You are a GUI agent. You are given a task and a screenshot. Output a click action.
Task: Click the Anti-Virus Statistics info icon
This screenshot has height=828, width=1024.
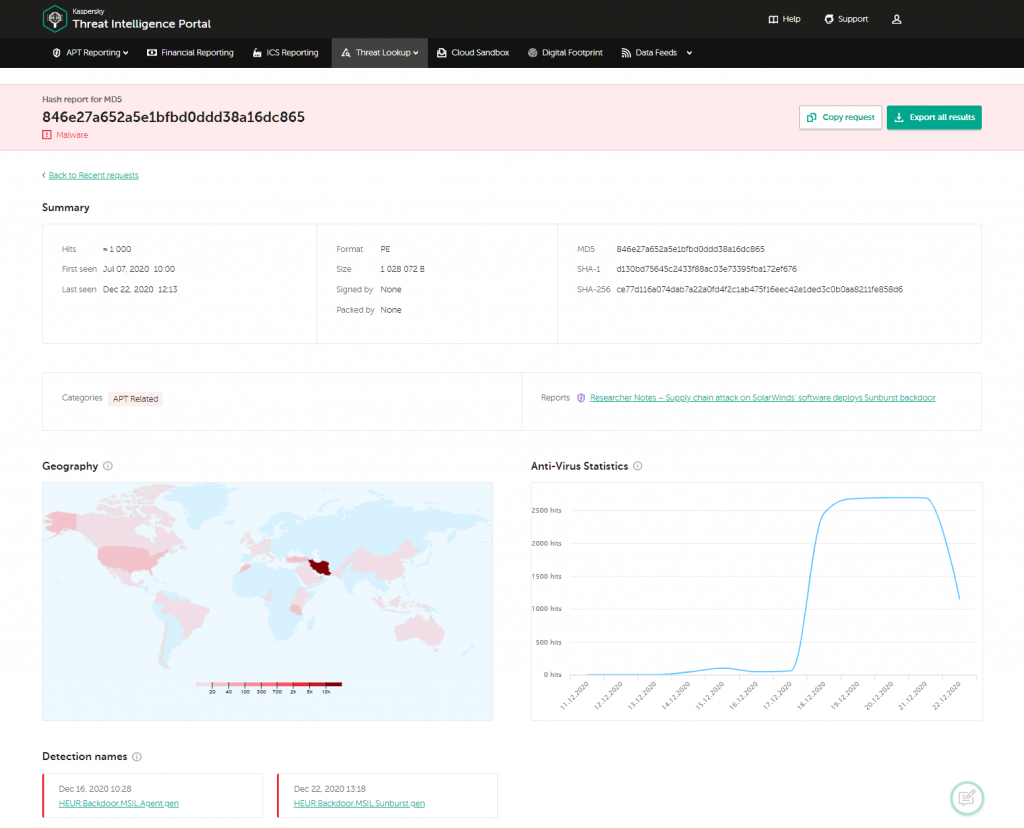pos(637,466)
